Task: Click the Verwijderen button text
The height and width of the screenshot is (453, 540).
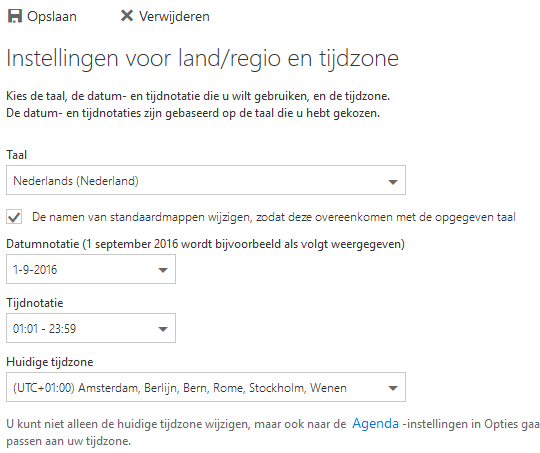Action: click(x=174, y=17)
